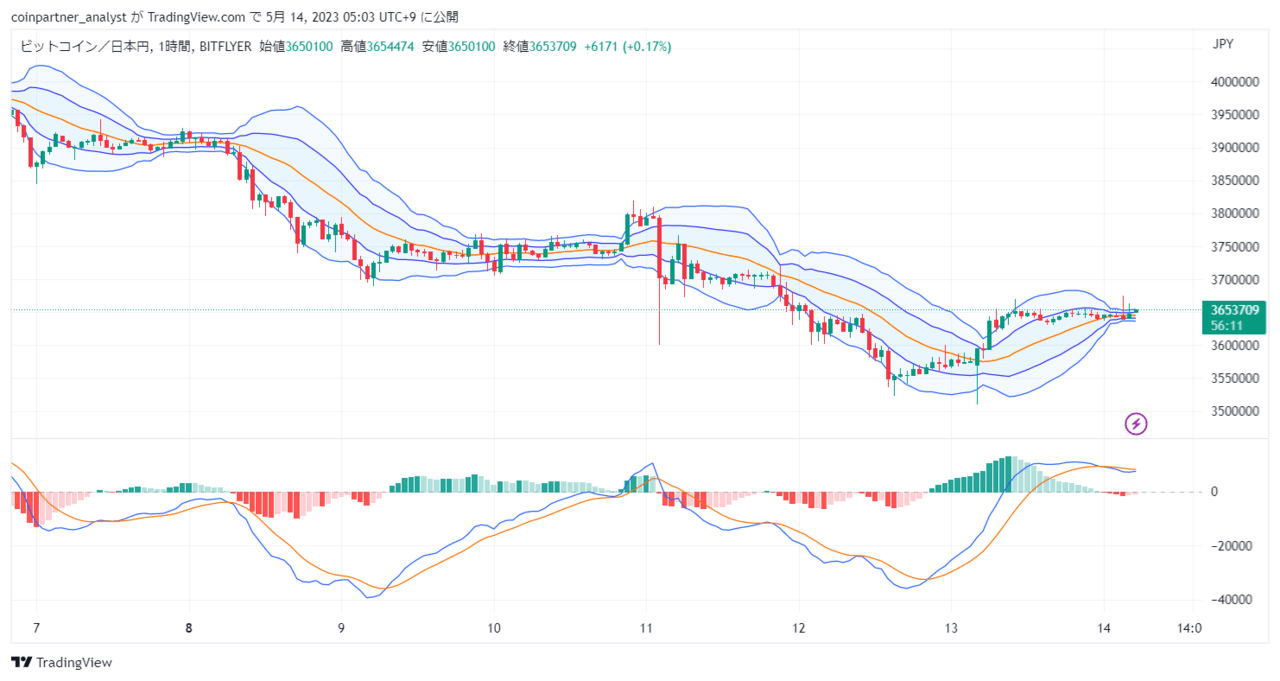Click the purple lightning bolt icon
The width and height of the screenshot is (1280, 681).
coord(1136,424)
